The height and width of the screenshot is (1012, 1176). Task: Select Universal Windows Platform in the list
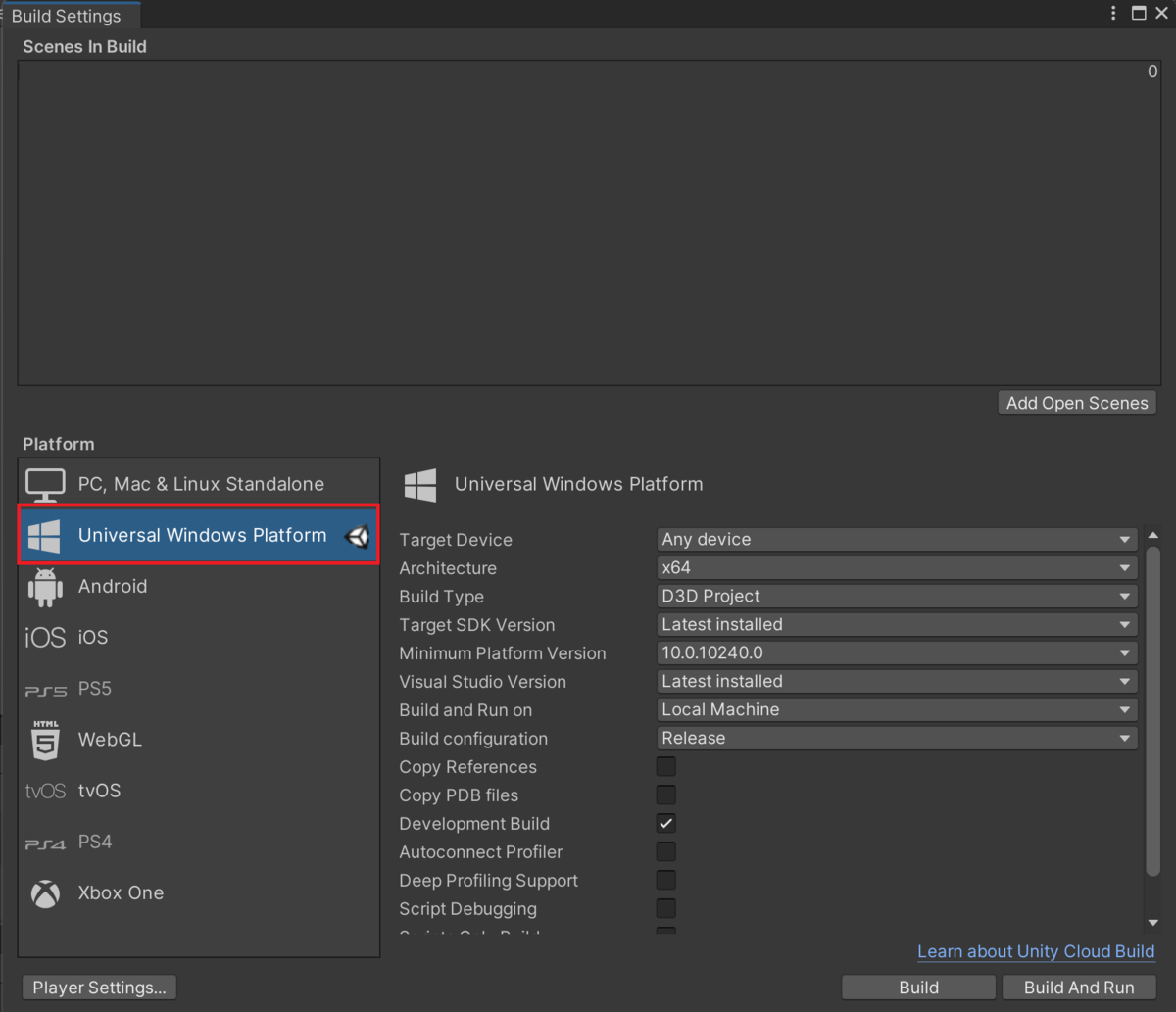click(199, 536)
